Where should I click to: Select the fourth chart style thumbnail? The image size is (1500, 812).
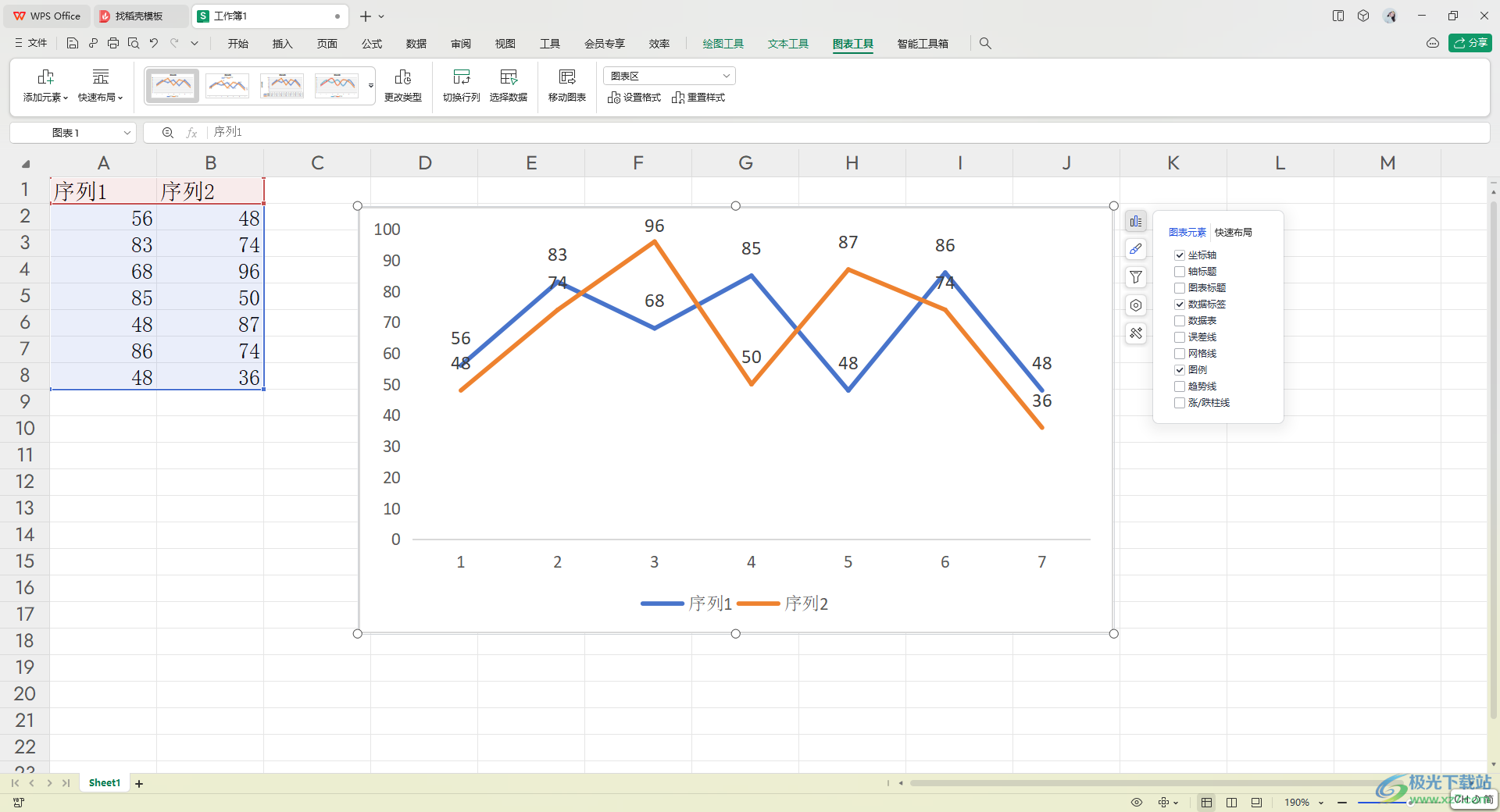(337, 85)
